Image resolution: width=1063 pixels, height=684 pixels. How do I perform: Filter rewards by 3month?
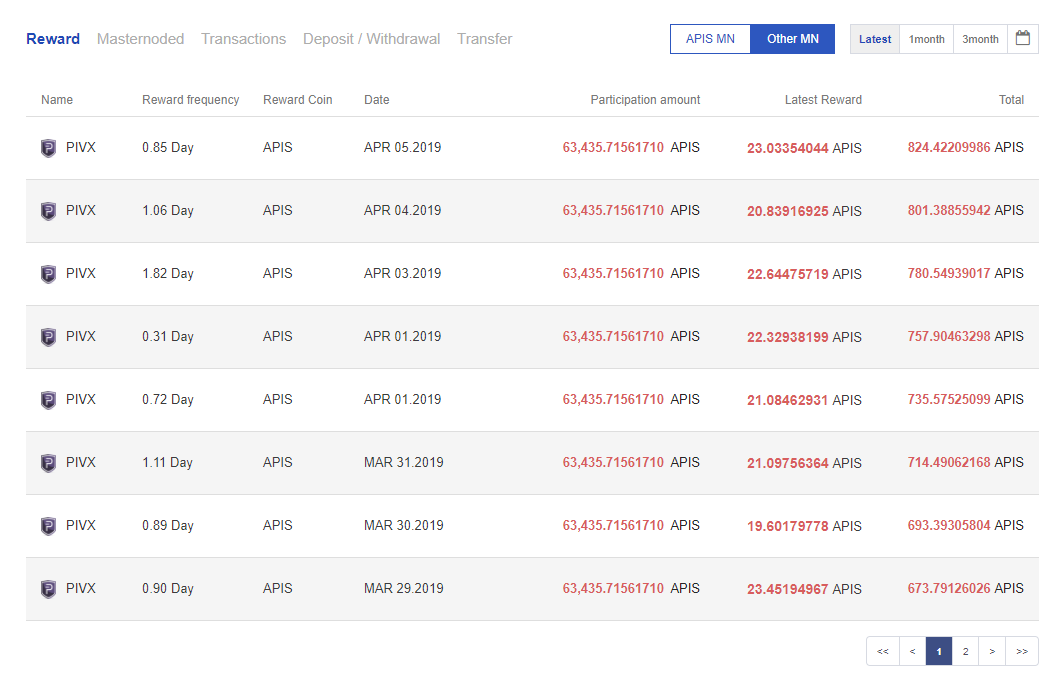[x=980, y=39]
